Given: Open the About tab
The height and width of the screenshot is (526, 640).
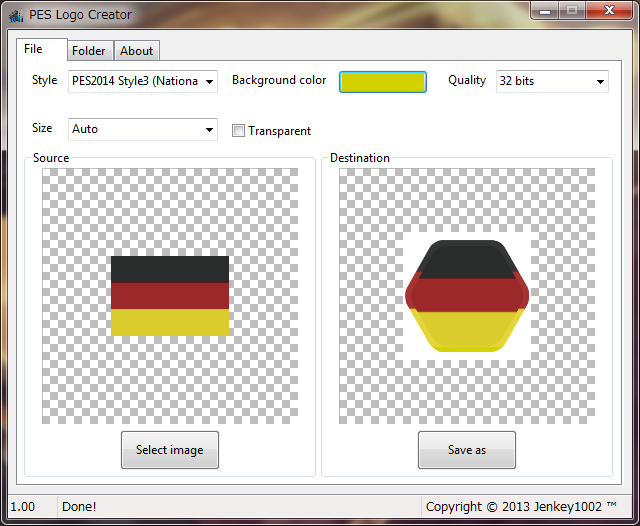Looking at the screenshot, I should click(x=137, y=51).
